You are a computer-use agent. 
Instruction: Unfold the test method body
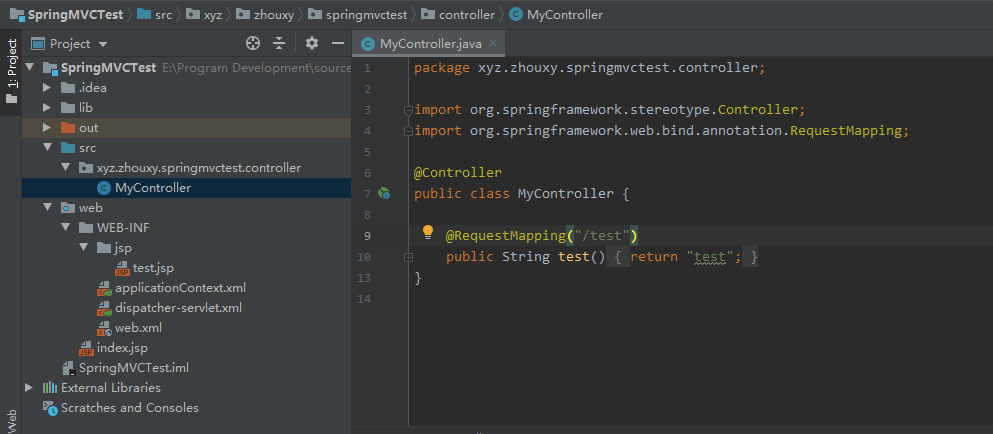[408, 258]
